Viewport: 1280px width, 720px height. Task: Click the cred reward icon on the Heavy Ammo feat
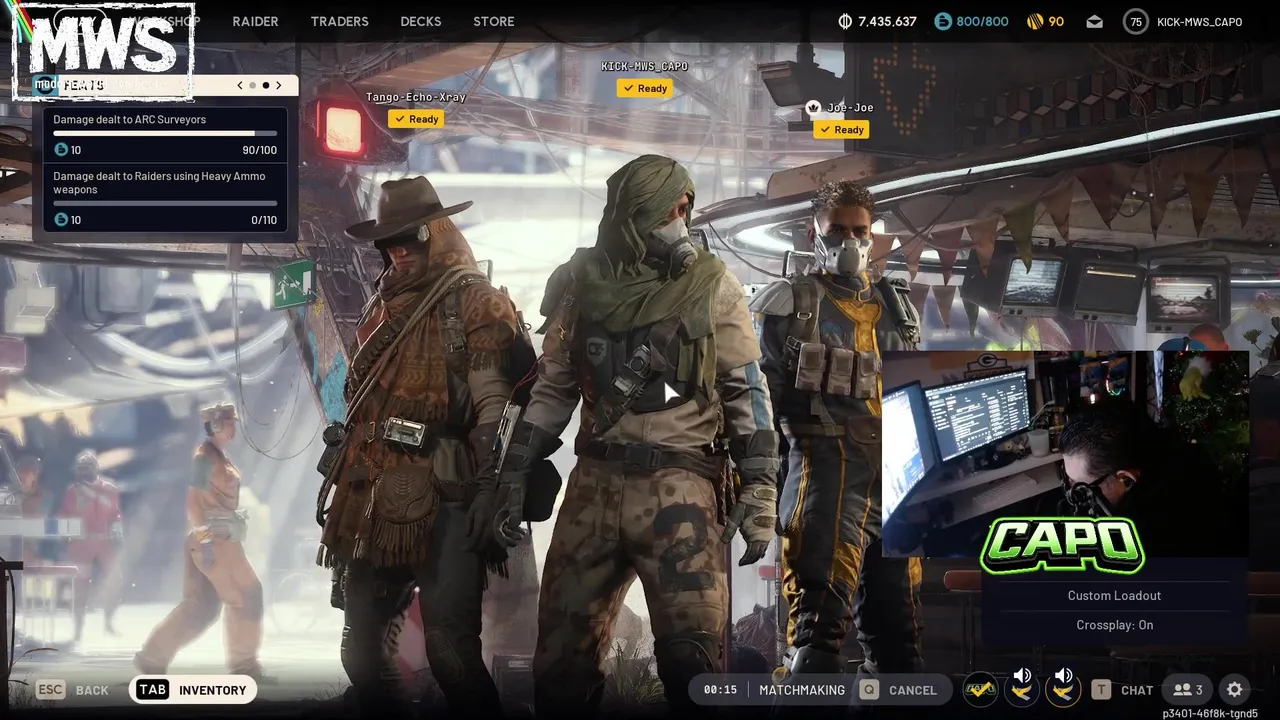pyautogui.click(x=61, y=220)
